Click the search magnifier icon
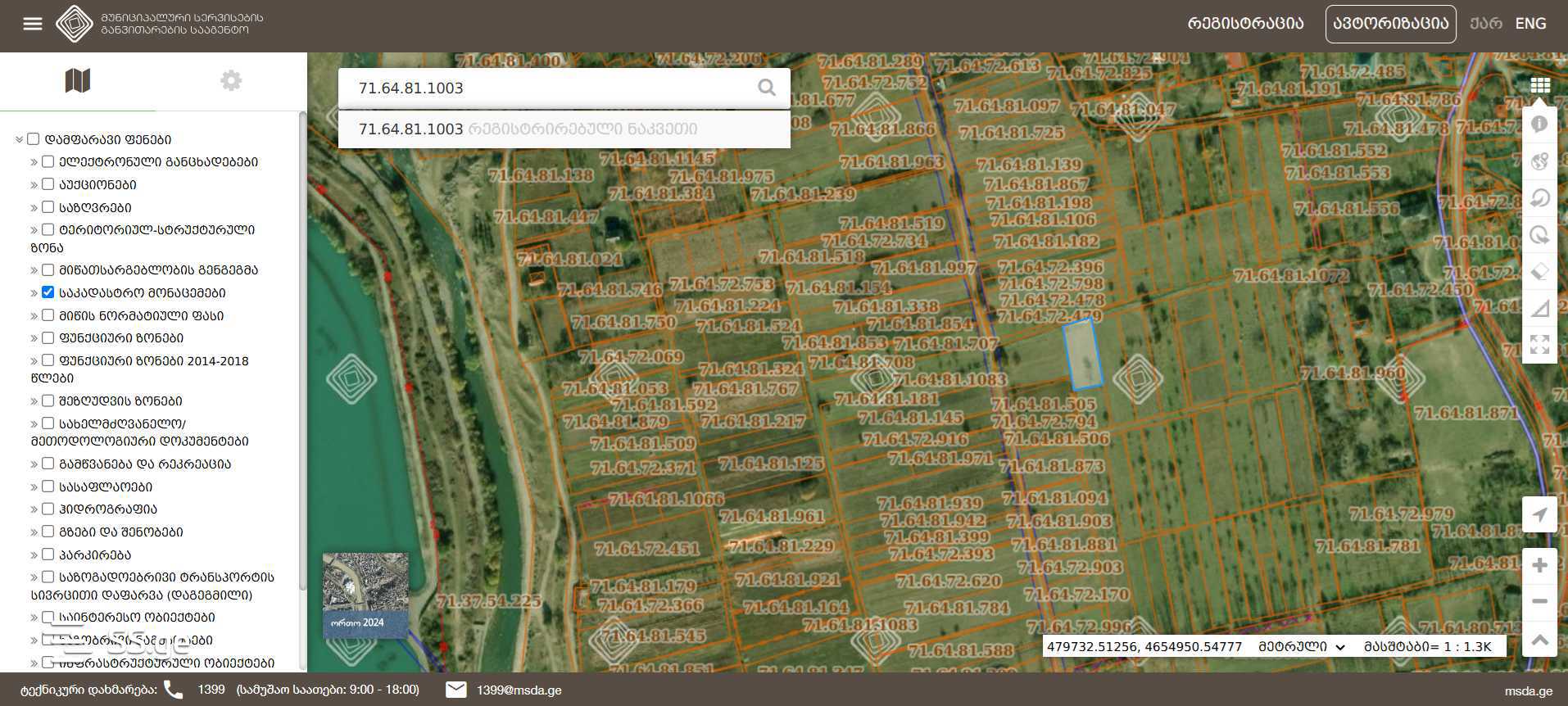The height and width of the screenshot is (706, 1568). coord(766,88)
